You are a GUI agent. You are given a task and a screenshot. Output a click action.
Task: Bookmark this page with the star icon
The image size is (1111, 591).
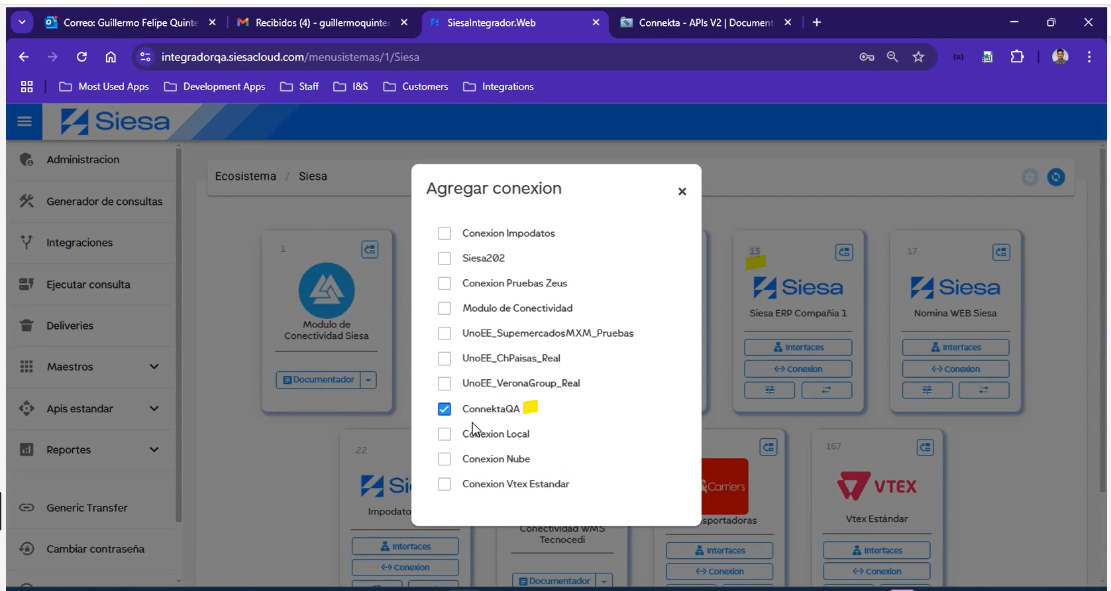point(918,57)
